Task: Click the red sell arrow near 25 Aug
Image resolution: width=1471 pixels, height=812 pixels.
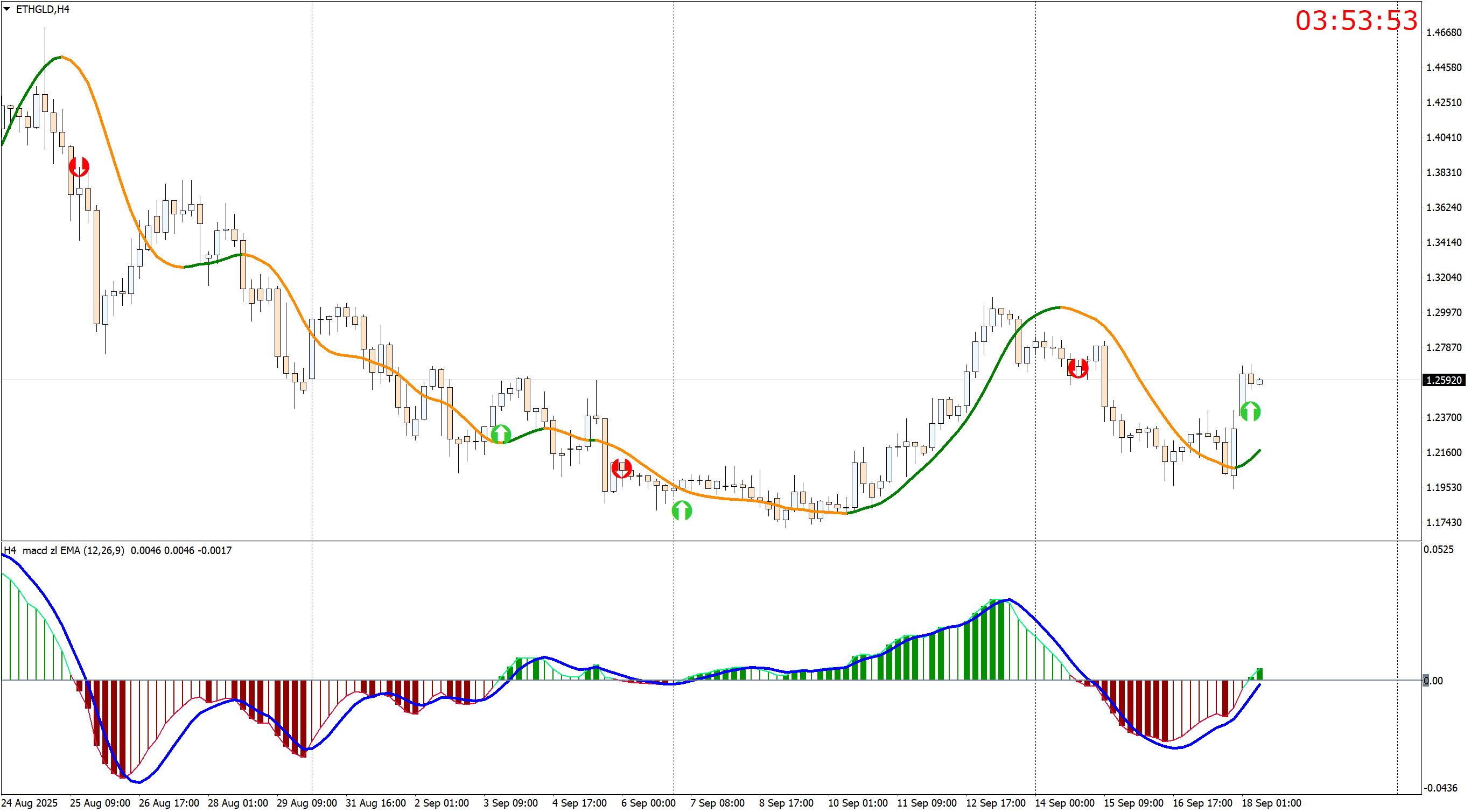Action: pyautogui.click(x=79, y=167)
